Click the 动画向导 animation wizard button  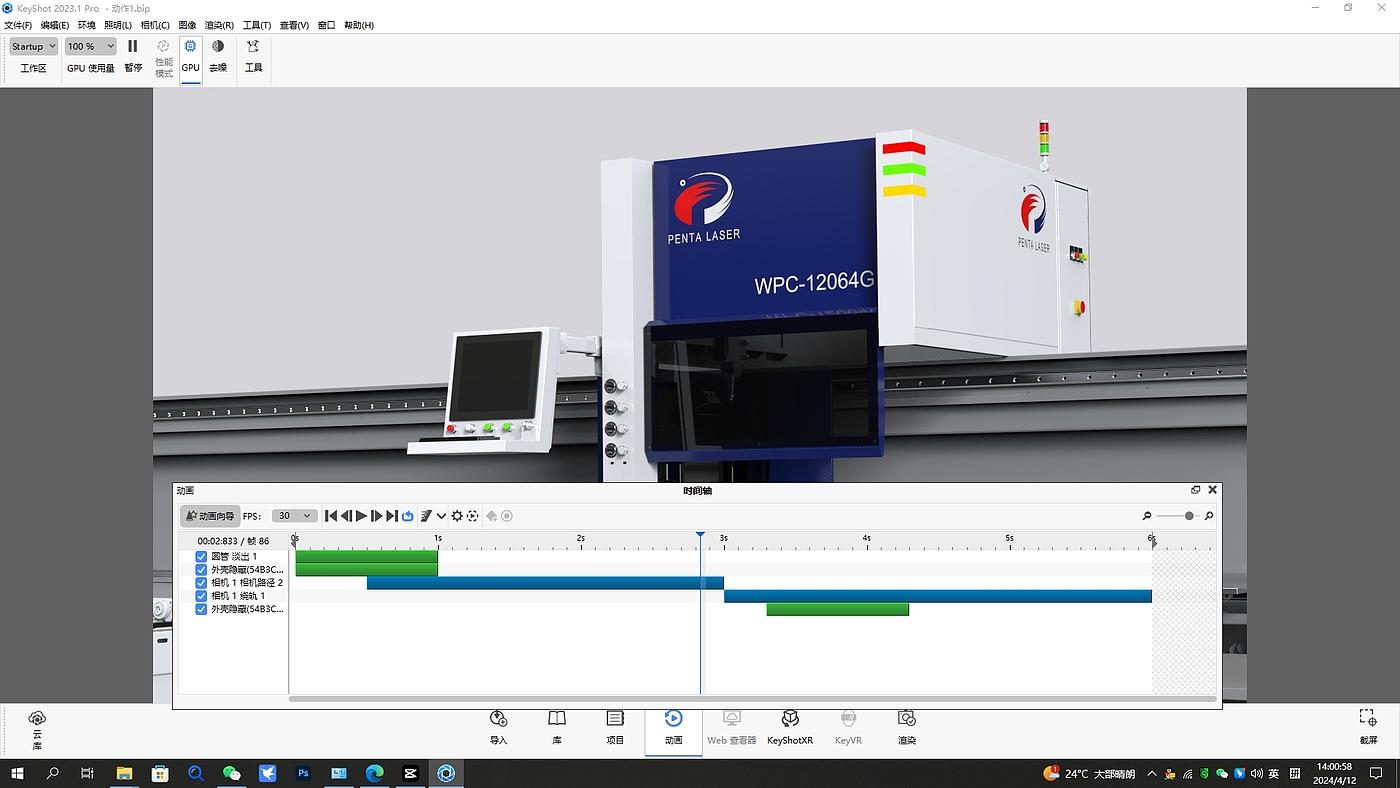(210, 516)
